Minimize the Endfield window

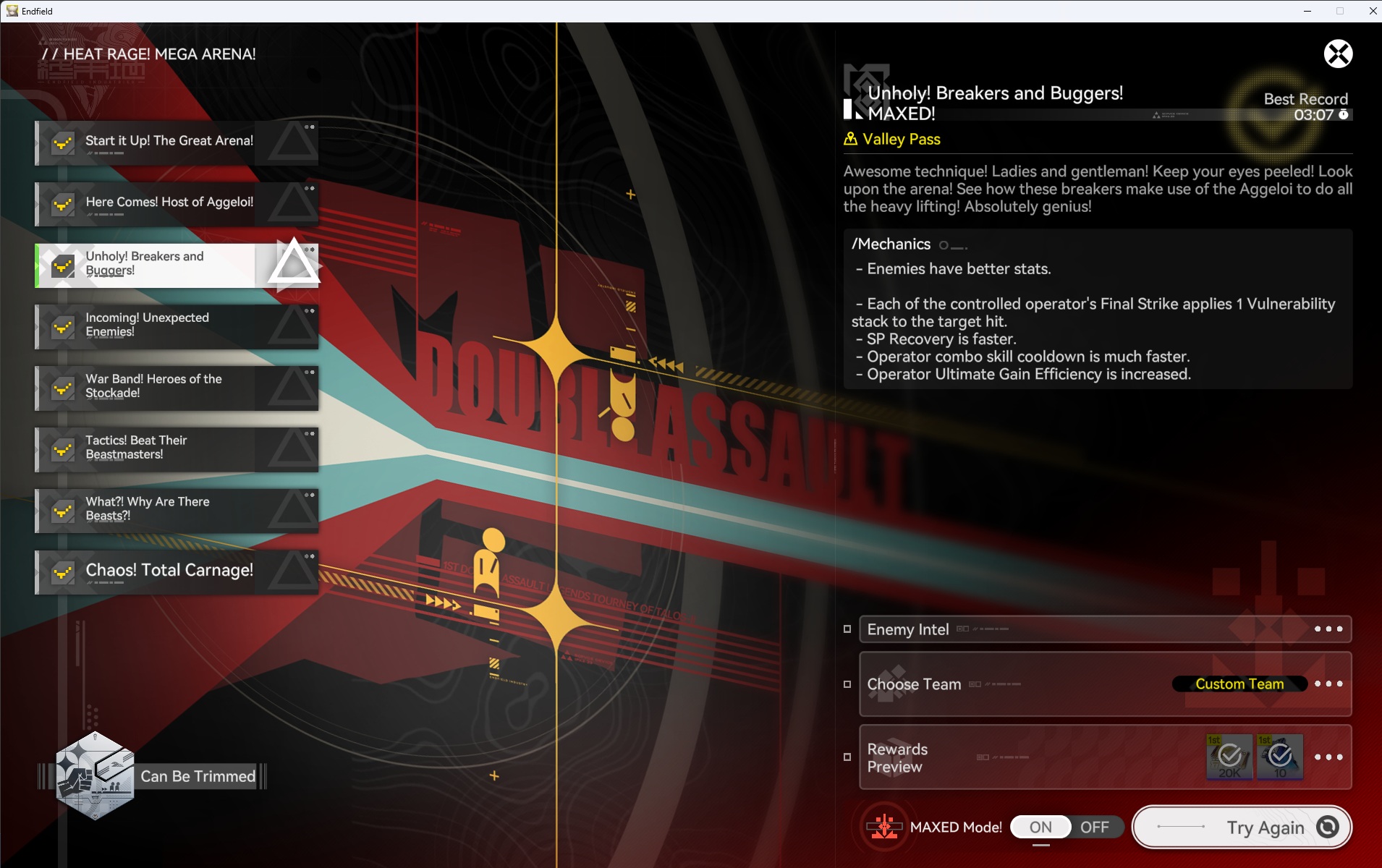pos(1307,11)
